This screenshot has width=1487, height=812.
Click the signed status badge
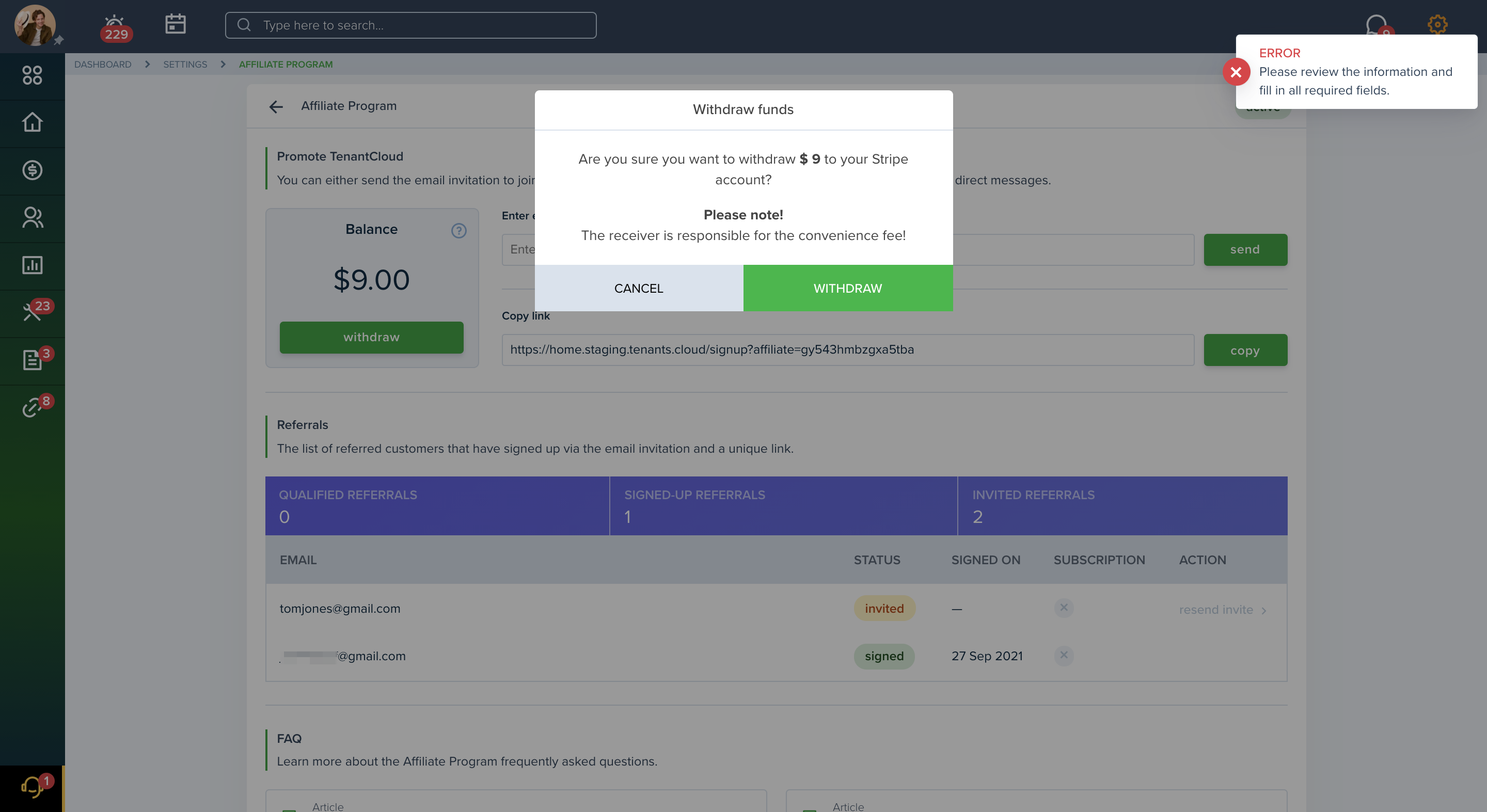coord(884,656)
